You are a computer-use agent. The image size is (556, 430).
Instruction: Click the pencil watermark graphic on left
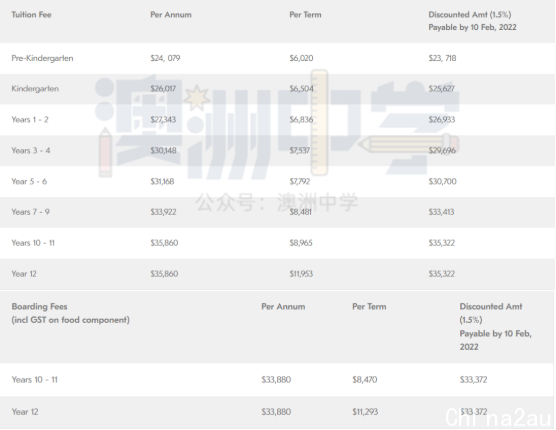point(105,152)
